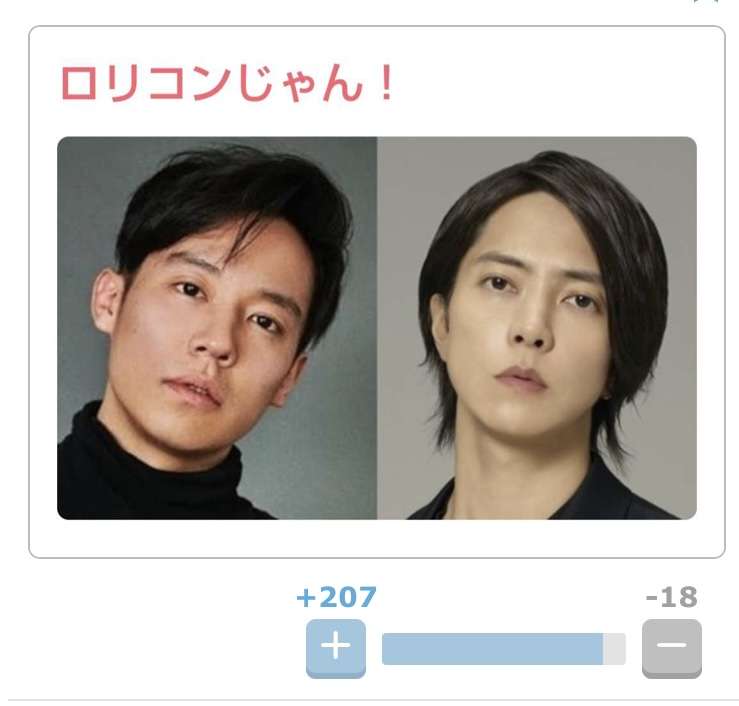Downvote with the gray minus button
739x706 pixels.
672,648
